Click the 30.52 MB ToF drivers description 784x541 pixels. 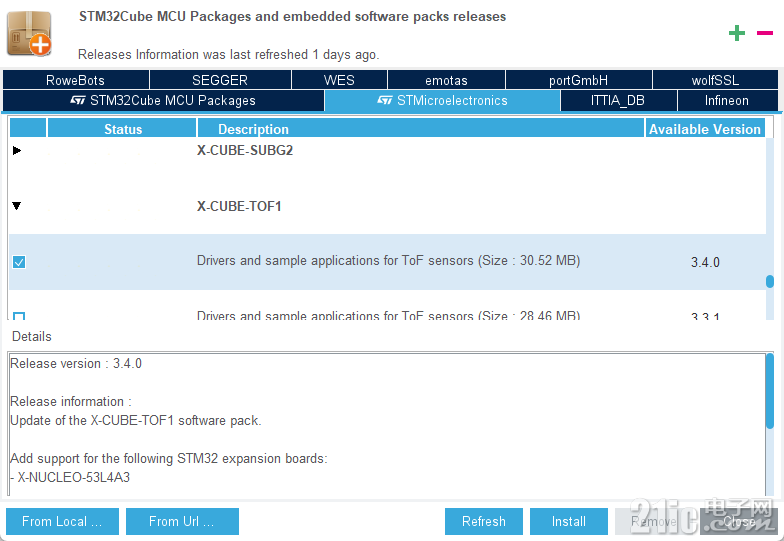pos(388,261)
